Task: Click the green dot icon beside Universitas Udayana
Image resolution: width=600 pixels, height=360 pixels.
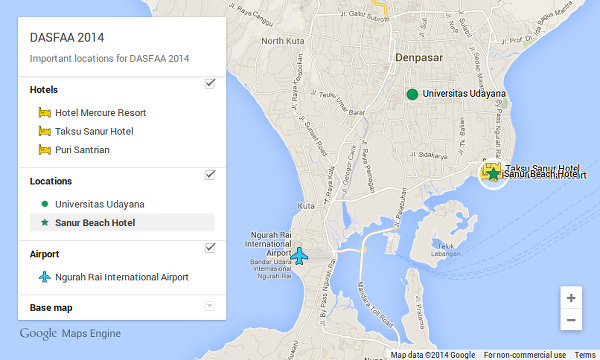Action: pyautogui.click(x=45, y=204)
